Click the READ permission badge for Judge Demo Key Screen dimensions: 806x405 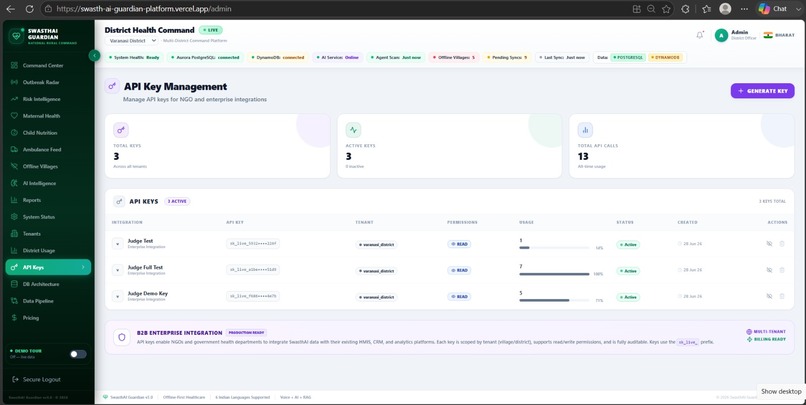coord(459,297)
